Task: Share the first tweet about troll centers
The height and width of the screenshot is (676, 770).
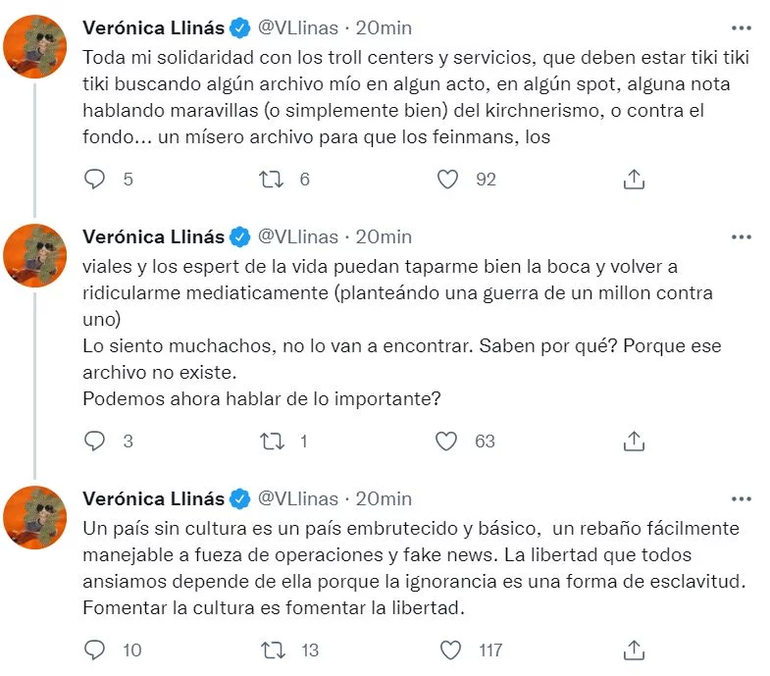Action: (x=633, y=180)
